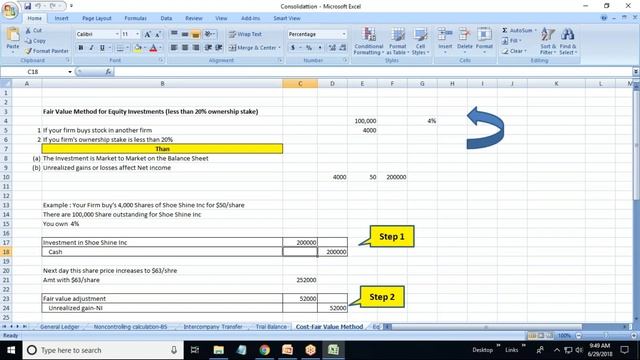Open the Data ribbon tab
This screenshot has width=640, height=360.
pos(166,18)
